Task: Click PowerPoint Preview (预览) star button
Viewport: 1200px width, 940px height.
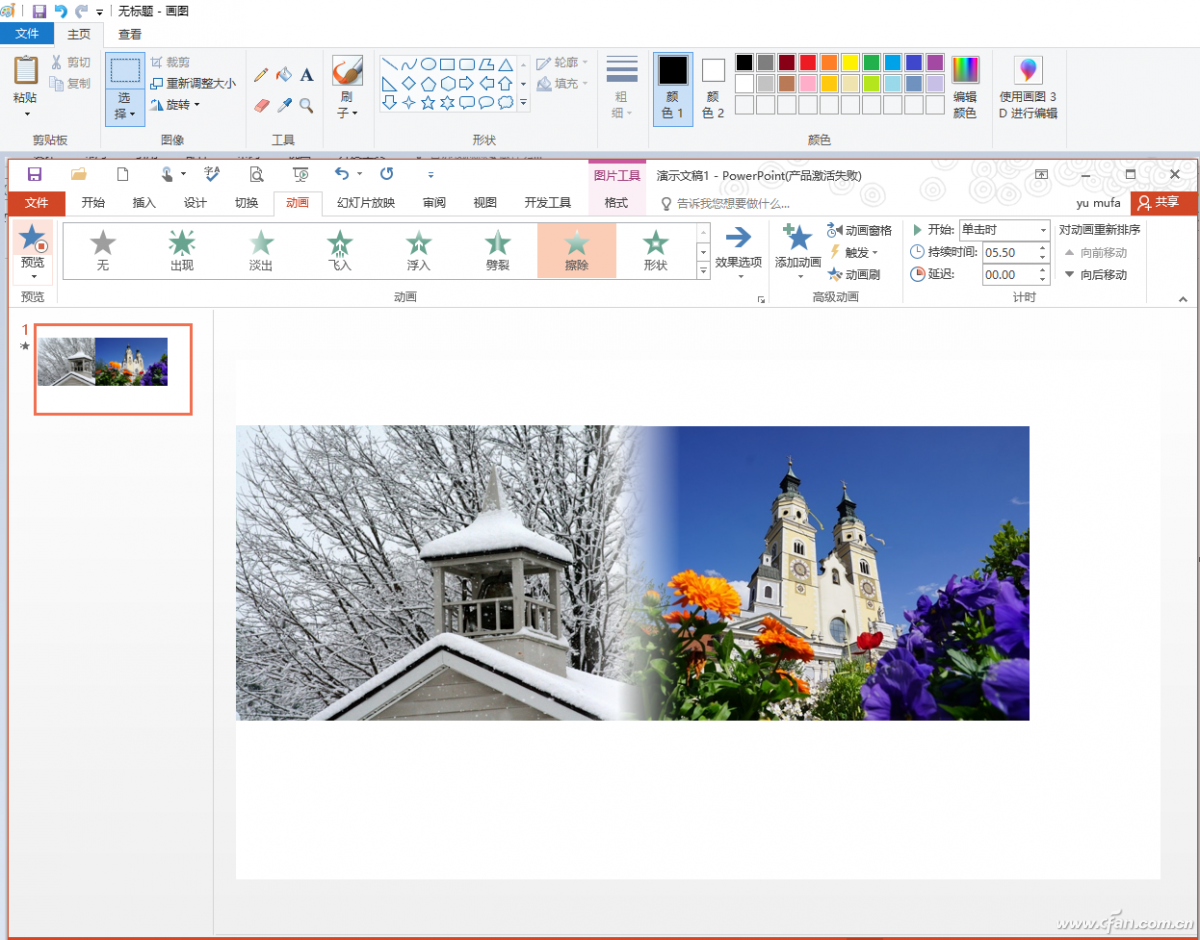Action: coord(33,241)
